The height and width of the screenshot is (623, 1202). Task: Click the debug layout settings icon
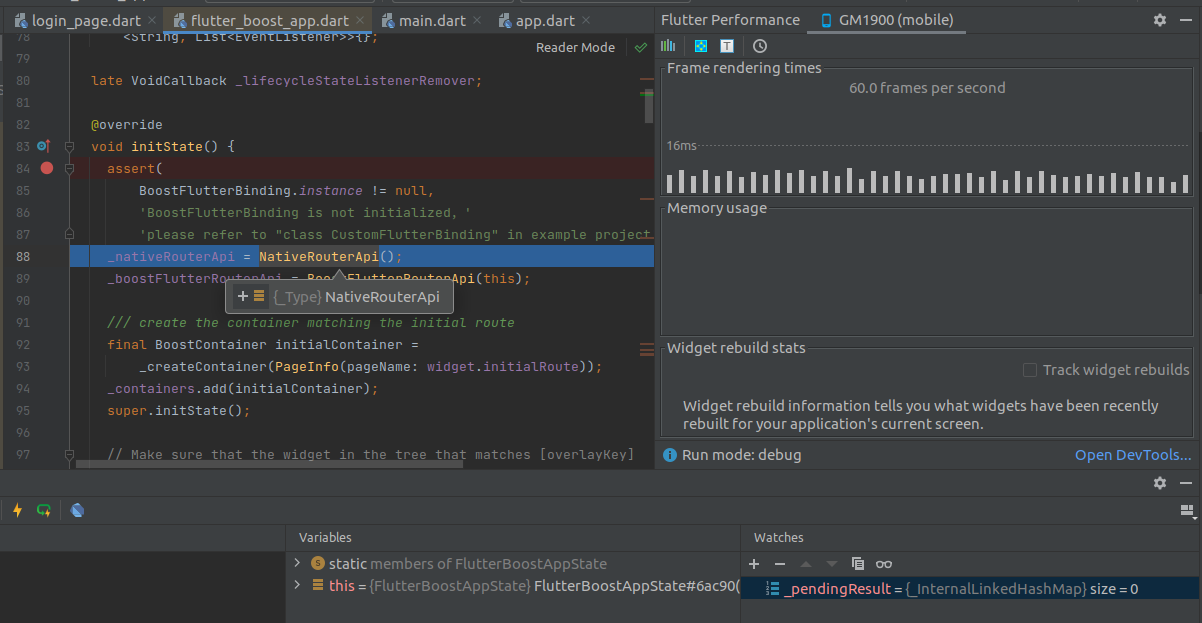point(1188,510)
